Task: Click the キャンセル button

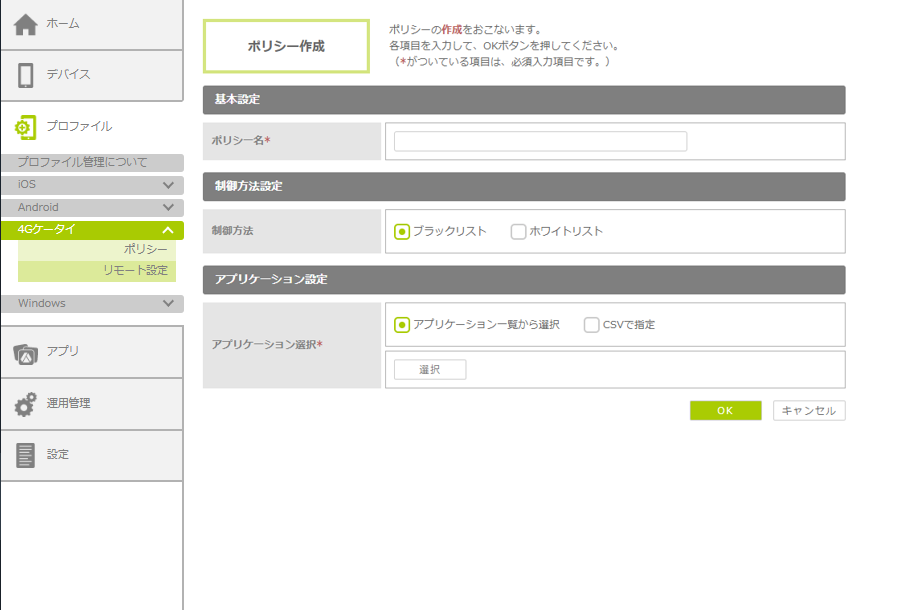Action: [808, 411]
